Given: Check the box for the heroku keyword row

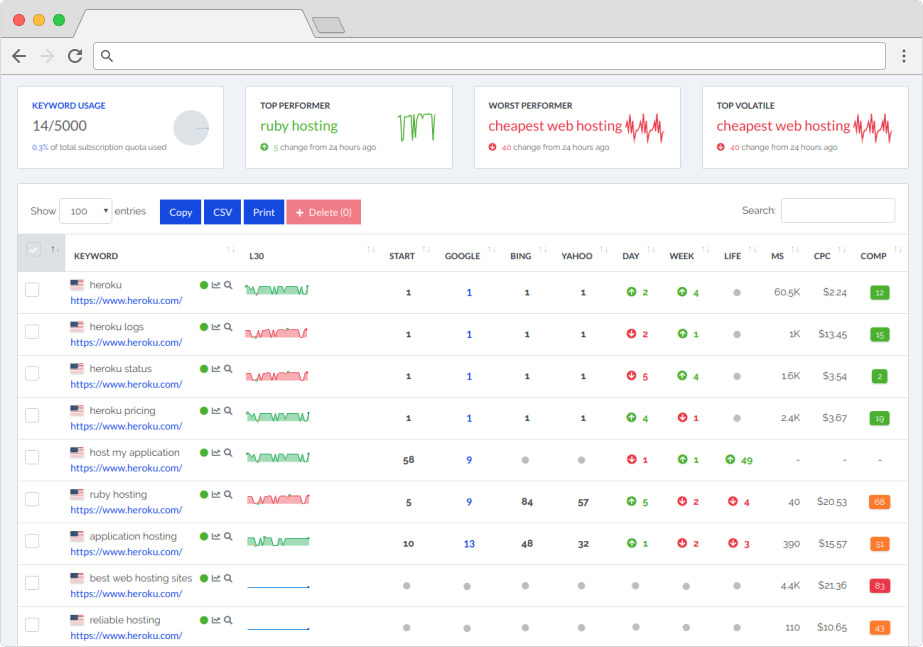Looking at the screenshot, I should (32, 290).
